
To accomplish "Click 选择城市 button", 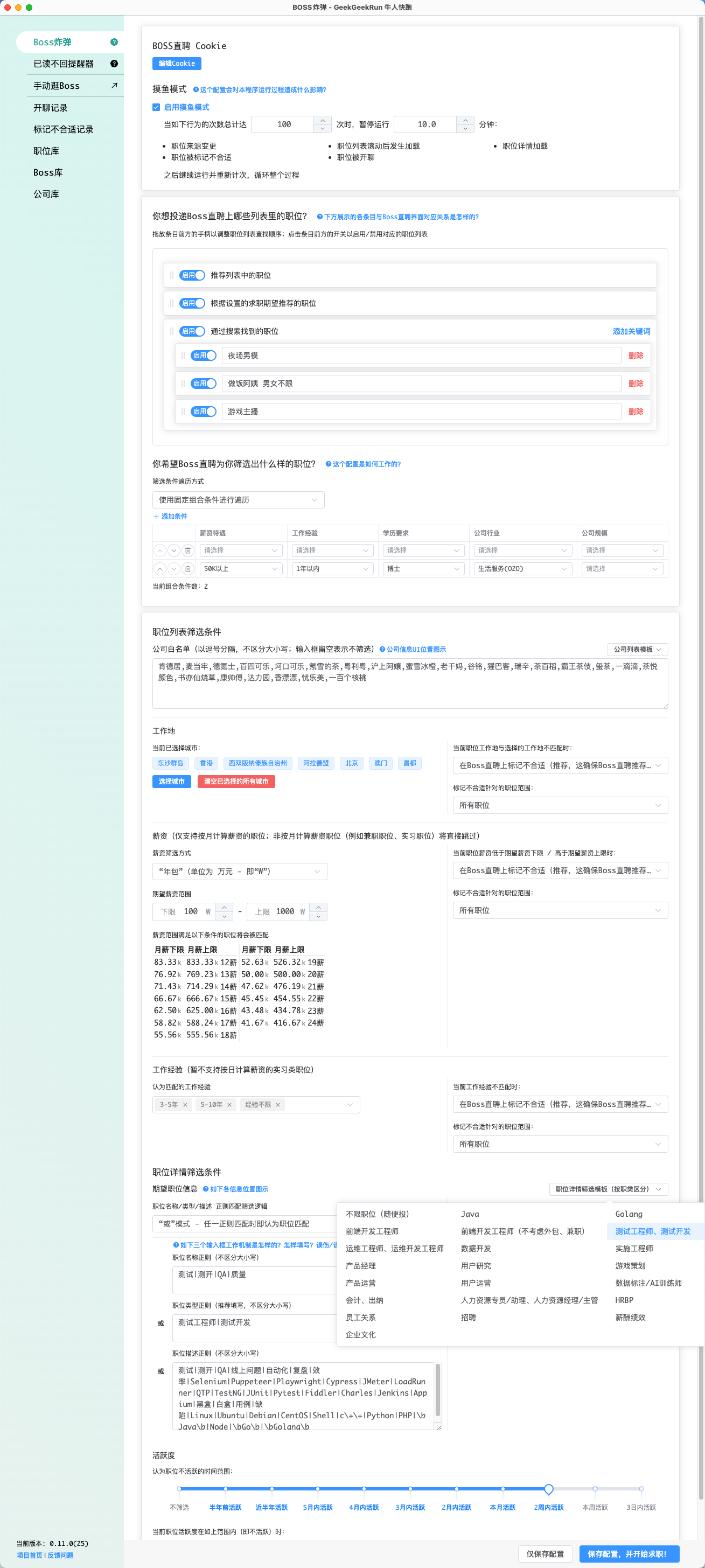I will pos(172,782).
